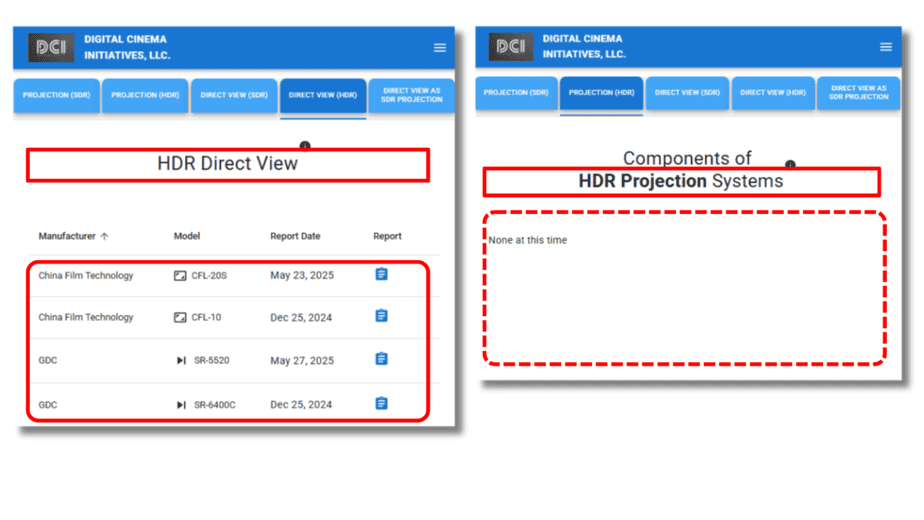This screenshot has height=520, width=924.
Task: Sort by Report Date column header
Action: (x=295, y=237)
